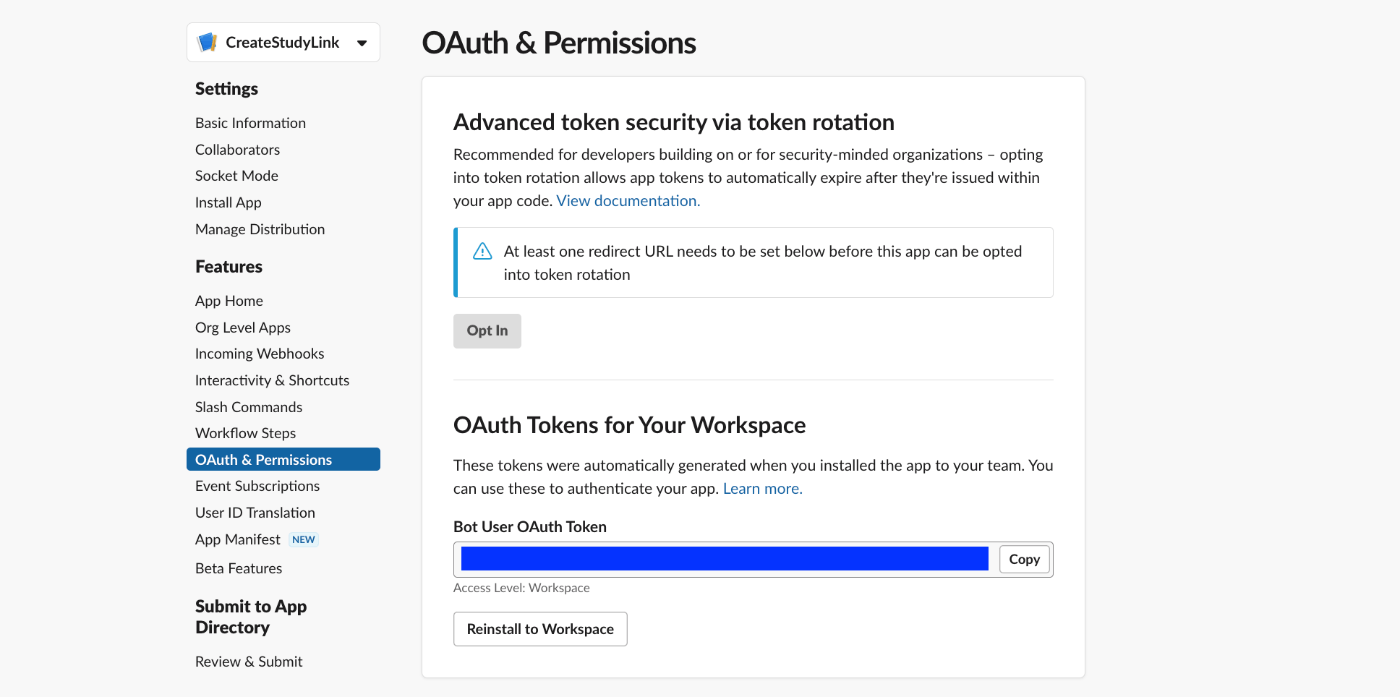Image resolution: width=1400 pixels, height=697 pixels.
Task: Open Slash Commands settings
Action: 248,407
